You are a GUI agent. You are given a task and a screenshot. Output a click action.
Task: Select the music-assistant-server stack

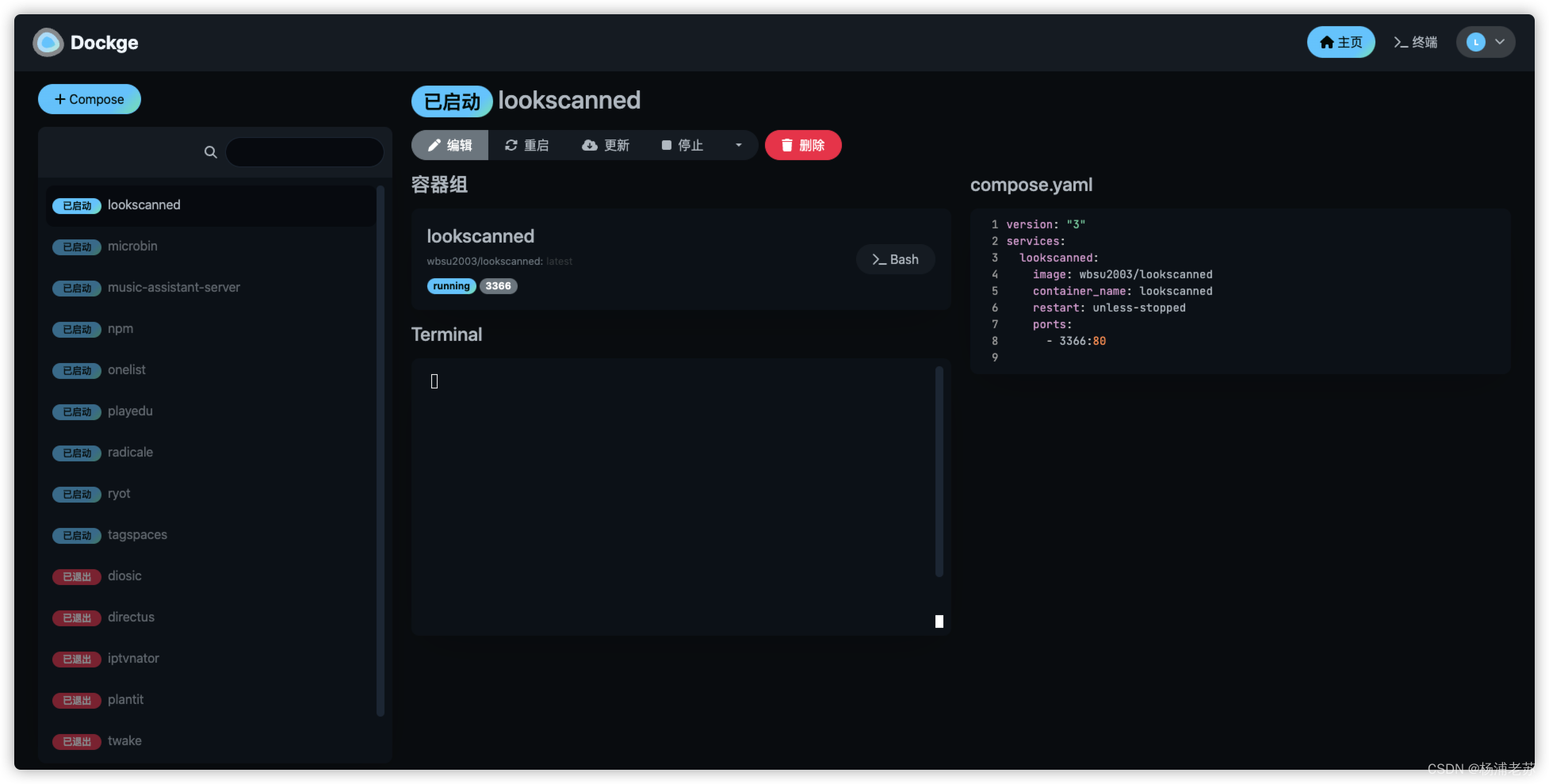click(x=210, y=288)
